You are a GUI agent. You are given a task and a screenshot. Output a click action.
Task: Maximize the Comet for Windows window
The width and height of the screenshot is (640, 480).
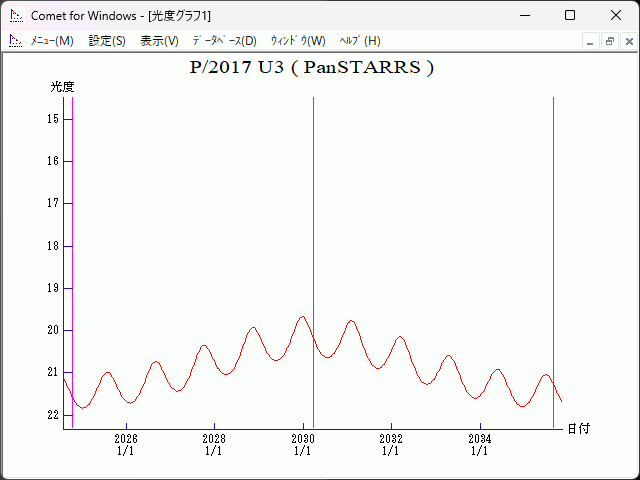click(570, 15)
